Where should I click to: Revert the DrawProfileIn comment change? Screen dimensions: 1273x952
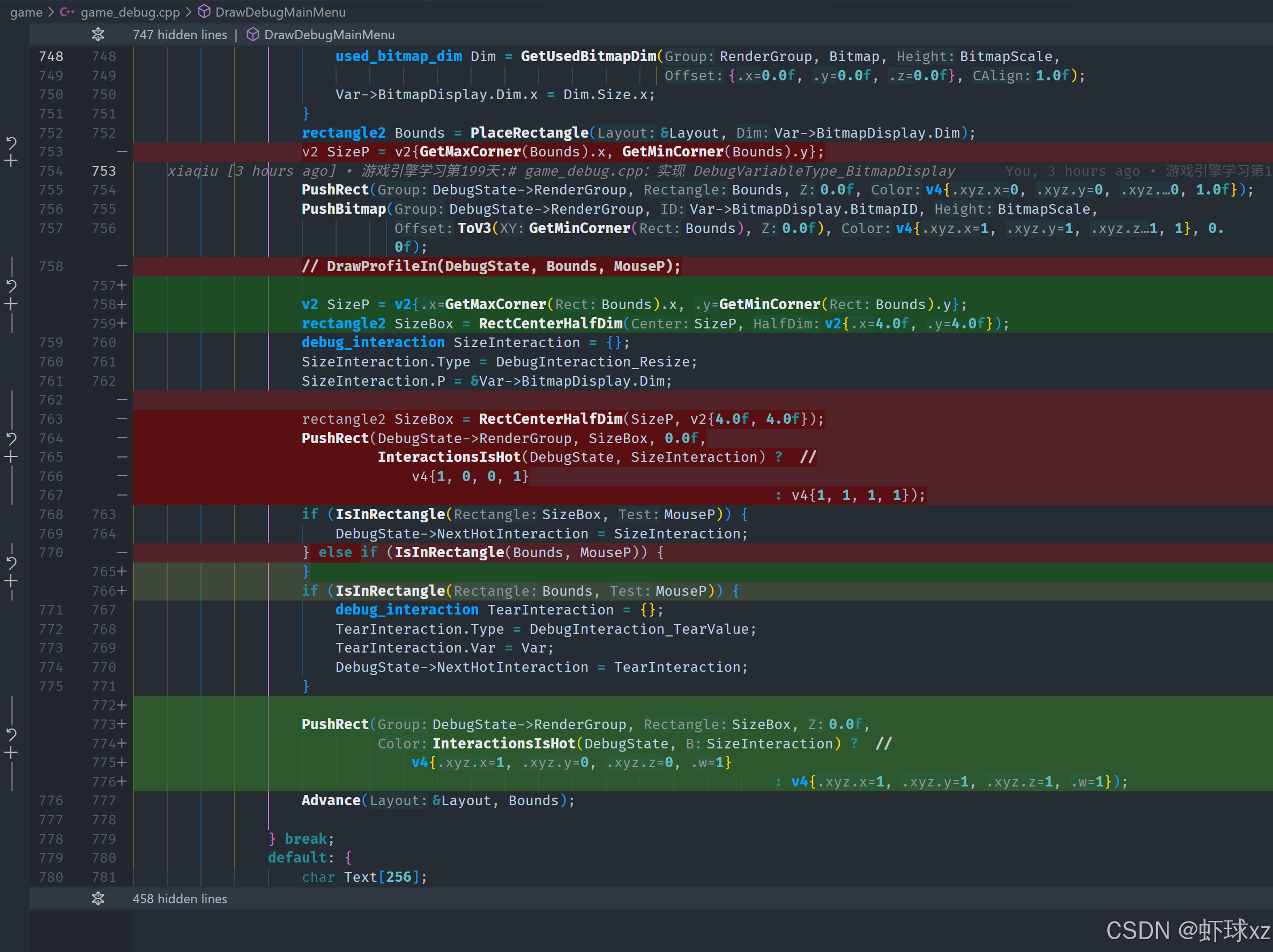[11, 286]
